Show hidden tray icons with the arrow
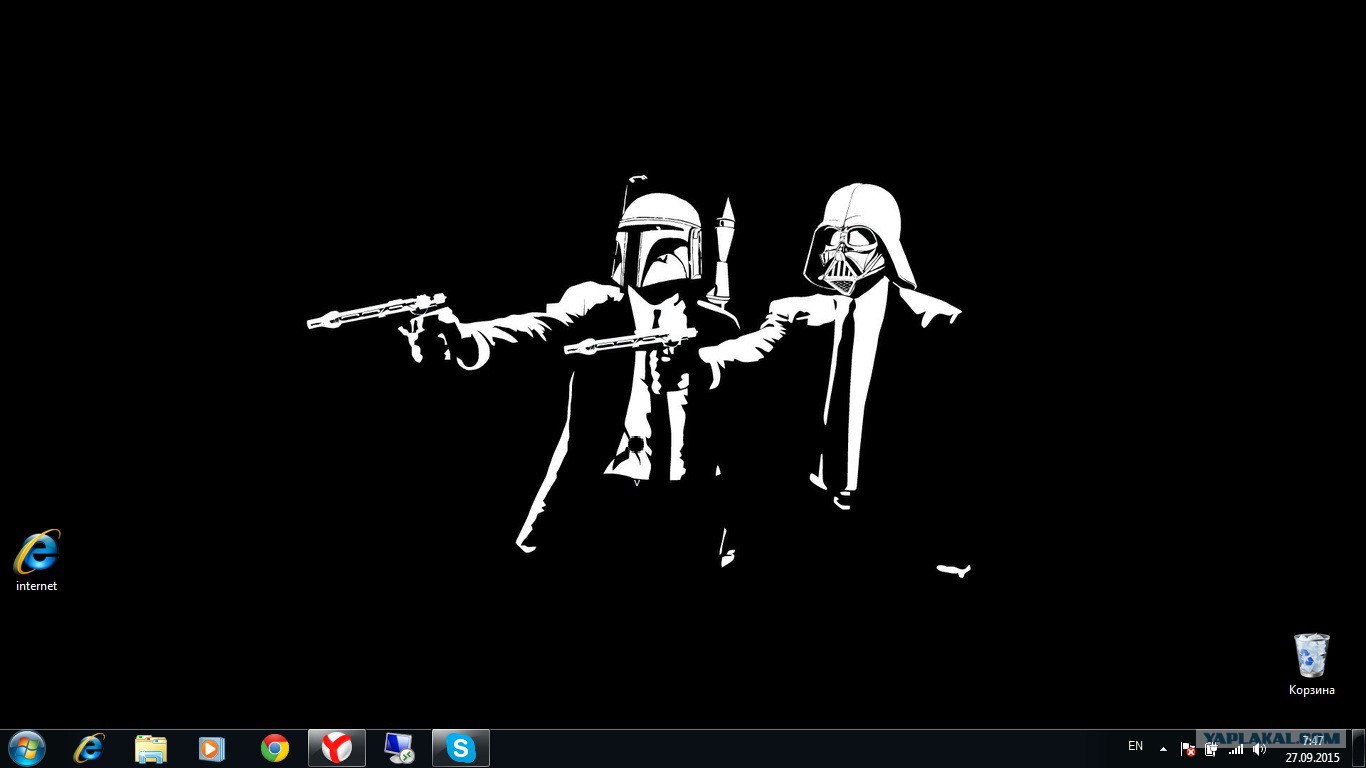This screenshot has height=768, width=1366. tap(1163, 748)
